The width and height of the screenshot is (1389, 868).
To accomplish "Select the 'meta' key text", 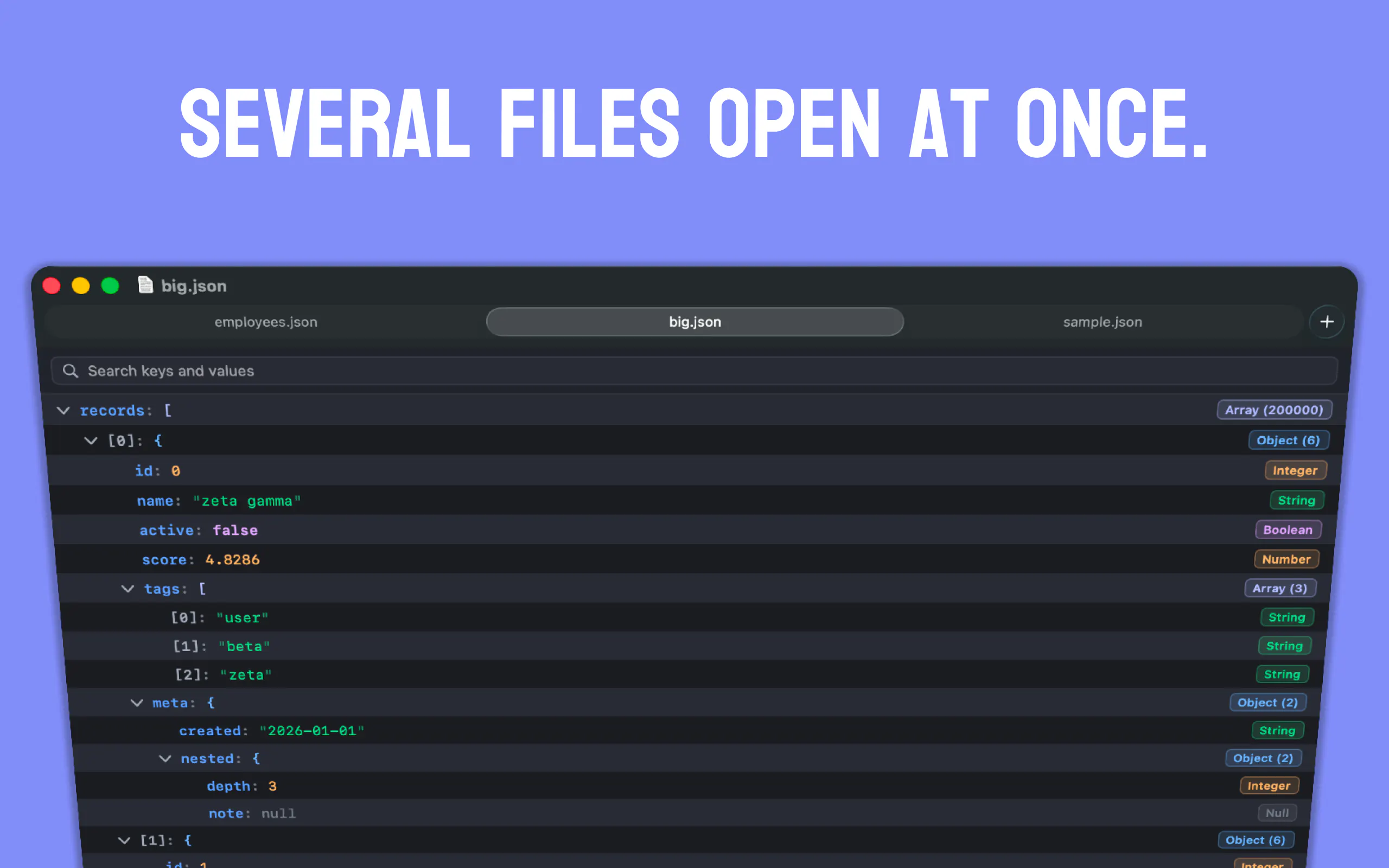I will coord(170,703).
